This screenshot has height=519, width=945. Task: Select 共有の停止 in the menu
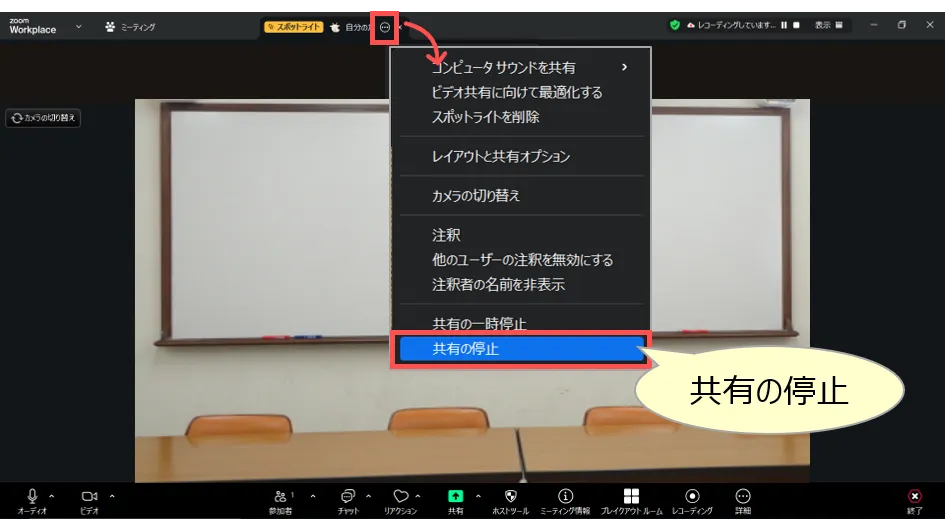(520, 349)
